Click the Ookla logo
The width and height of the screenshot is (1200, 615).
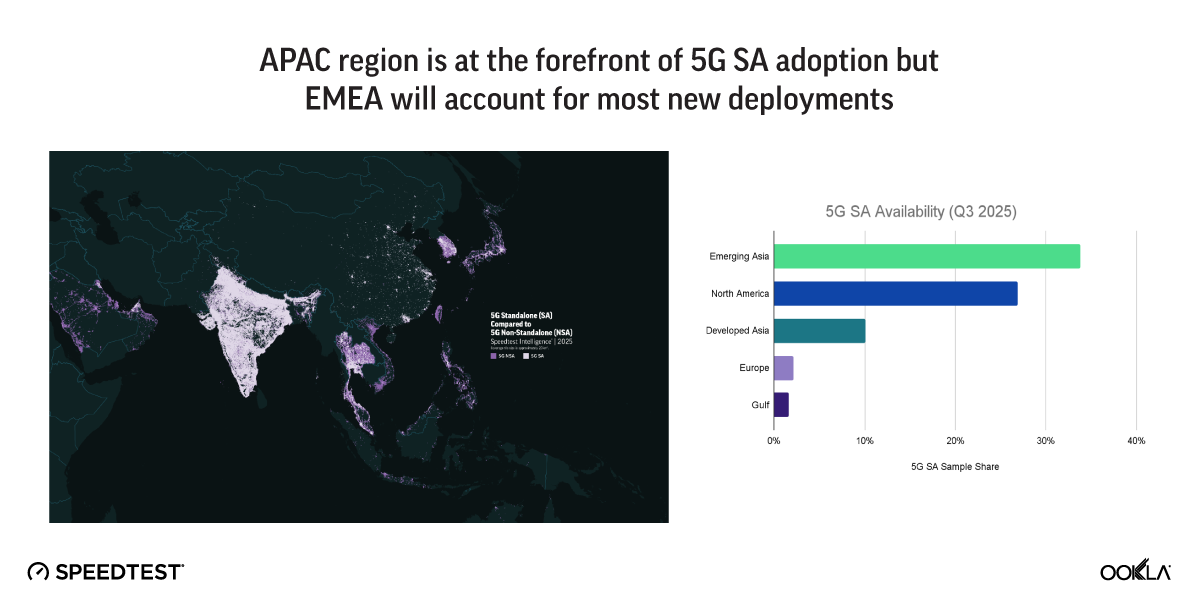point(1135,571)
